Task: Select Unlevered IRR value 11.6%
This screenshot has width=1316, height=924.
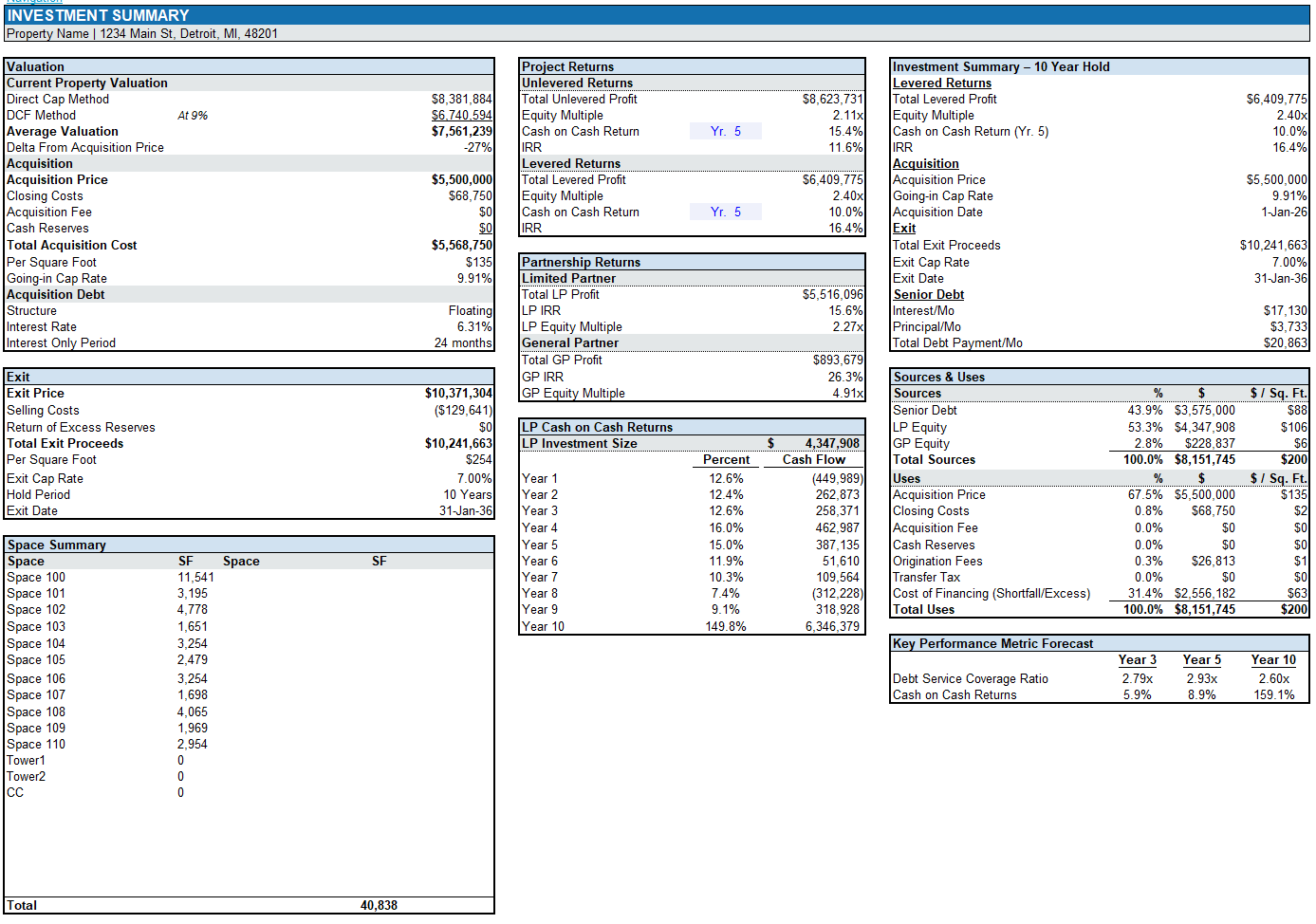Action: [x=845, y=147]
